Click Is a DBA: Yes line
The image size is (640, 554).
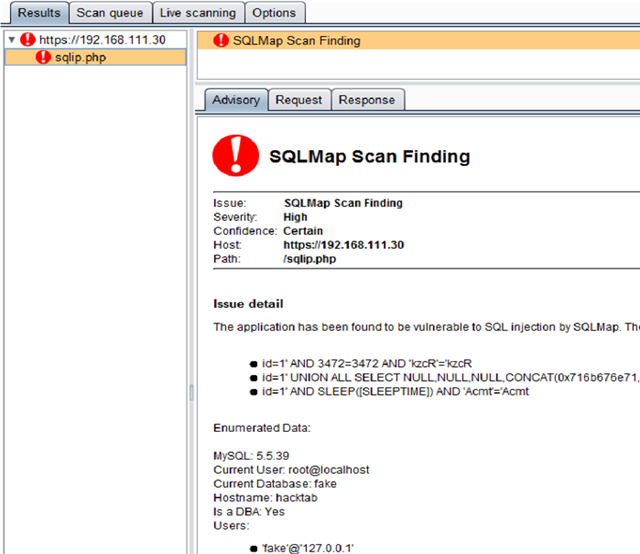[x=249, y=512]
